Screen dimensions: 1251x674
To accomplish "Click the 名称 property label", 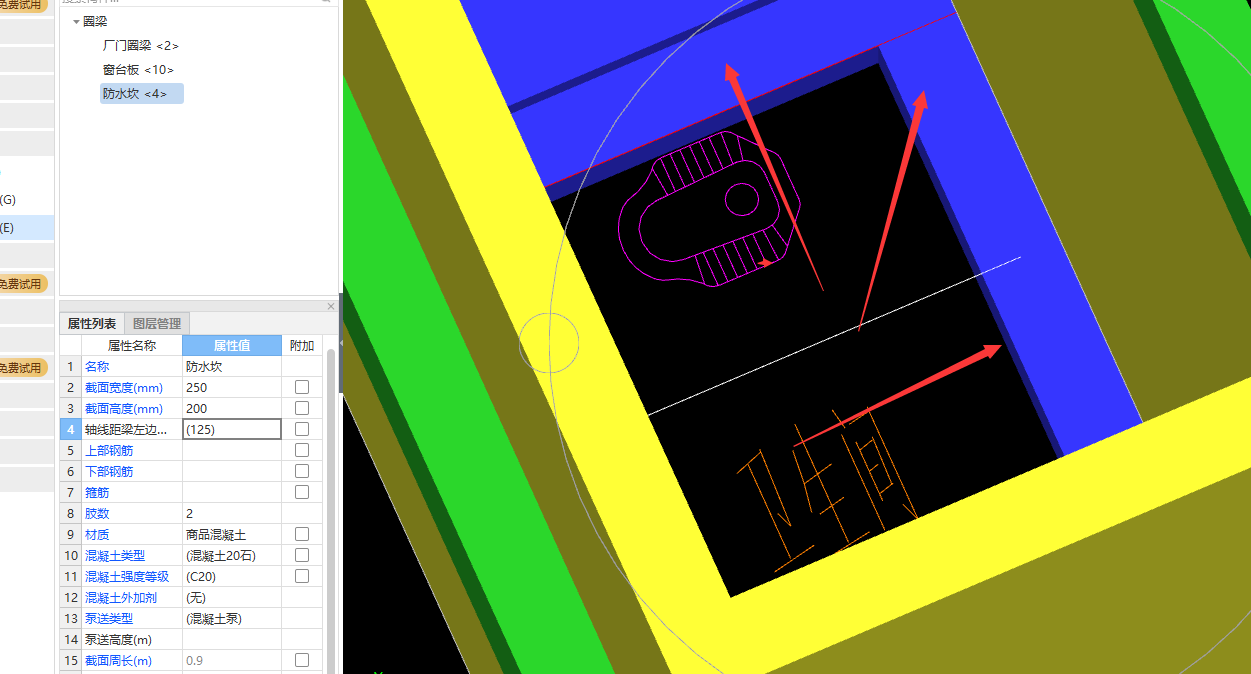I will coord(97,367).
